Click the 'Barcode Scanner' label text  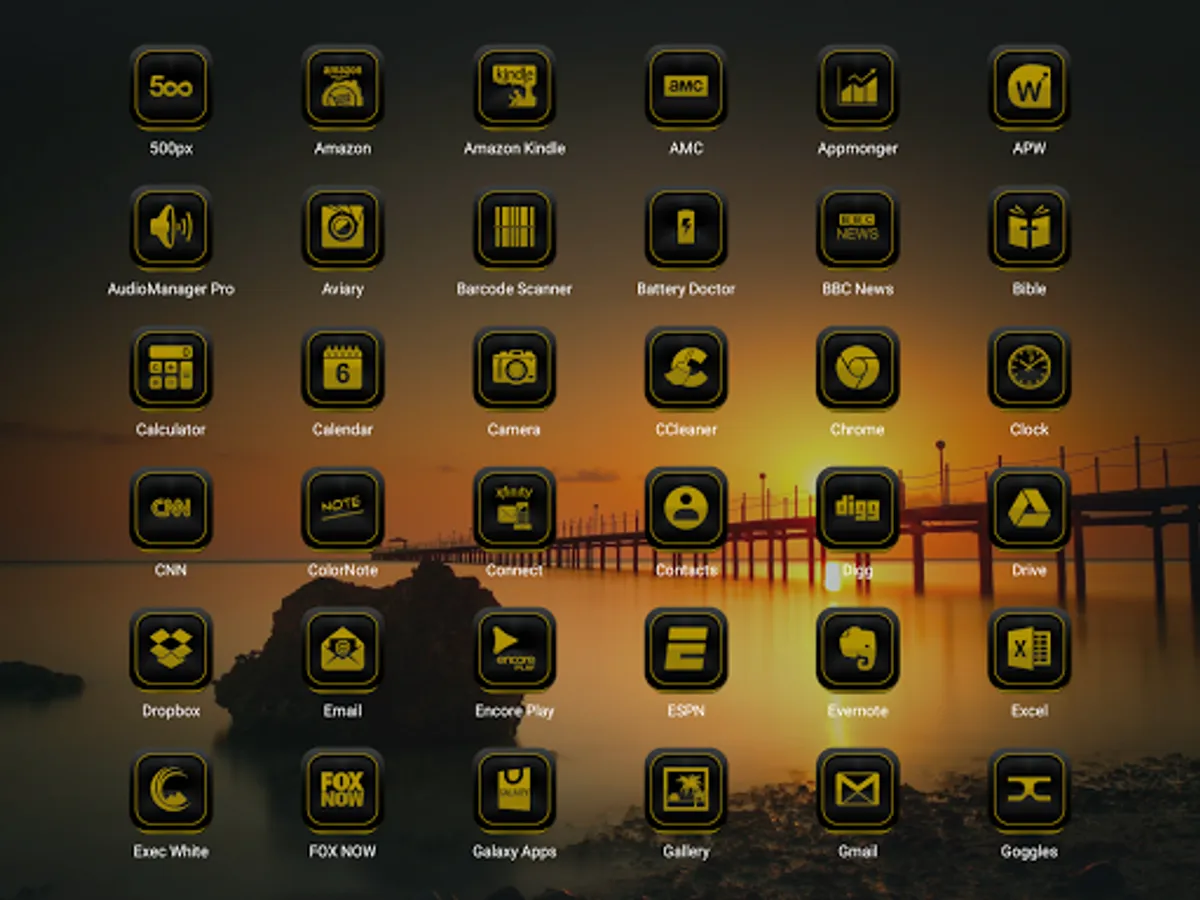(514, 289)
